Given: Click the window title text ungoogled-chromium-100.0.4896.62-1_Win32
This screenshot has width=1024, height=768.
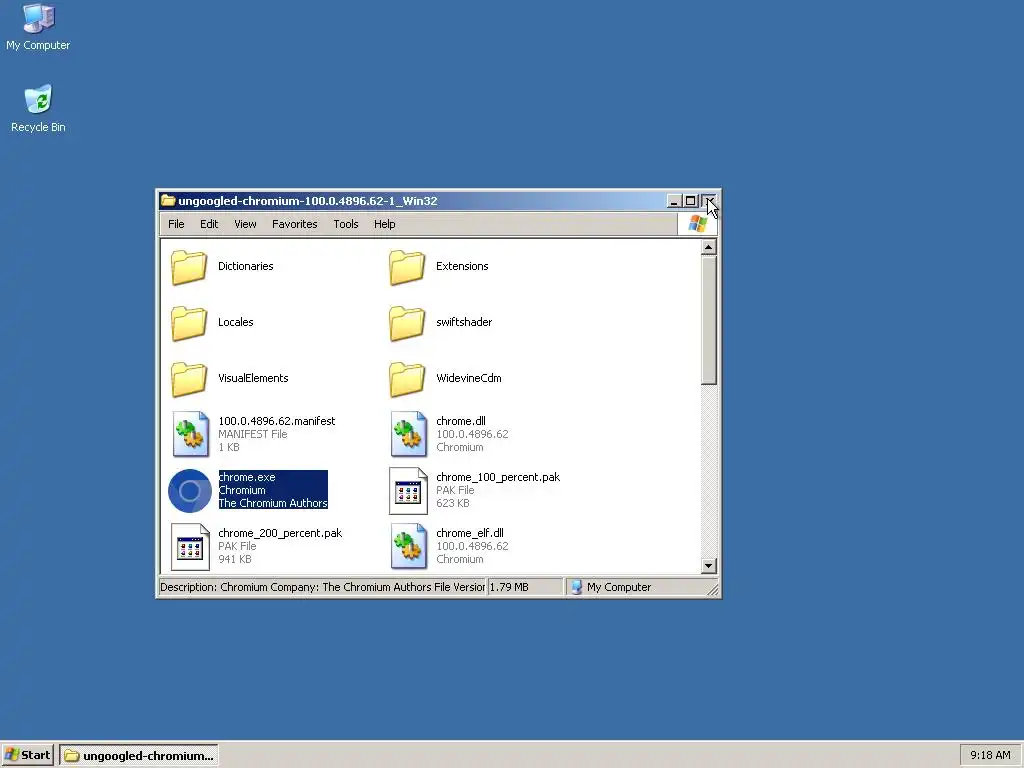Looking at the screenshot, I should (x=308, y=201).
